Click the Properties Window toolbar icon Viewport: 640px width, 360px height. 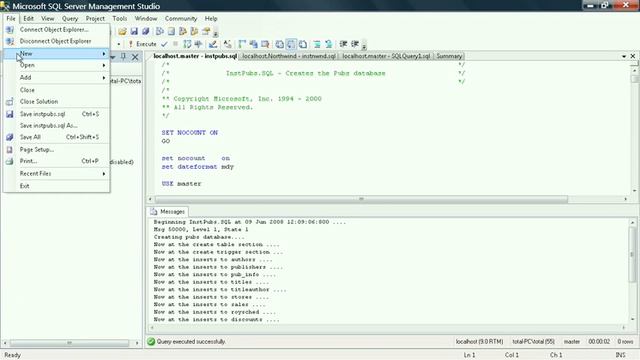pyautogui.click(x=206, y=31)
